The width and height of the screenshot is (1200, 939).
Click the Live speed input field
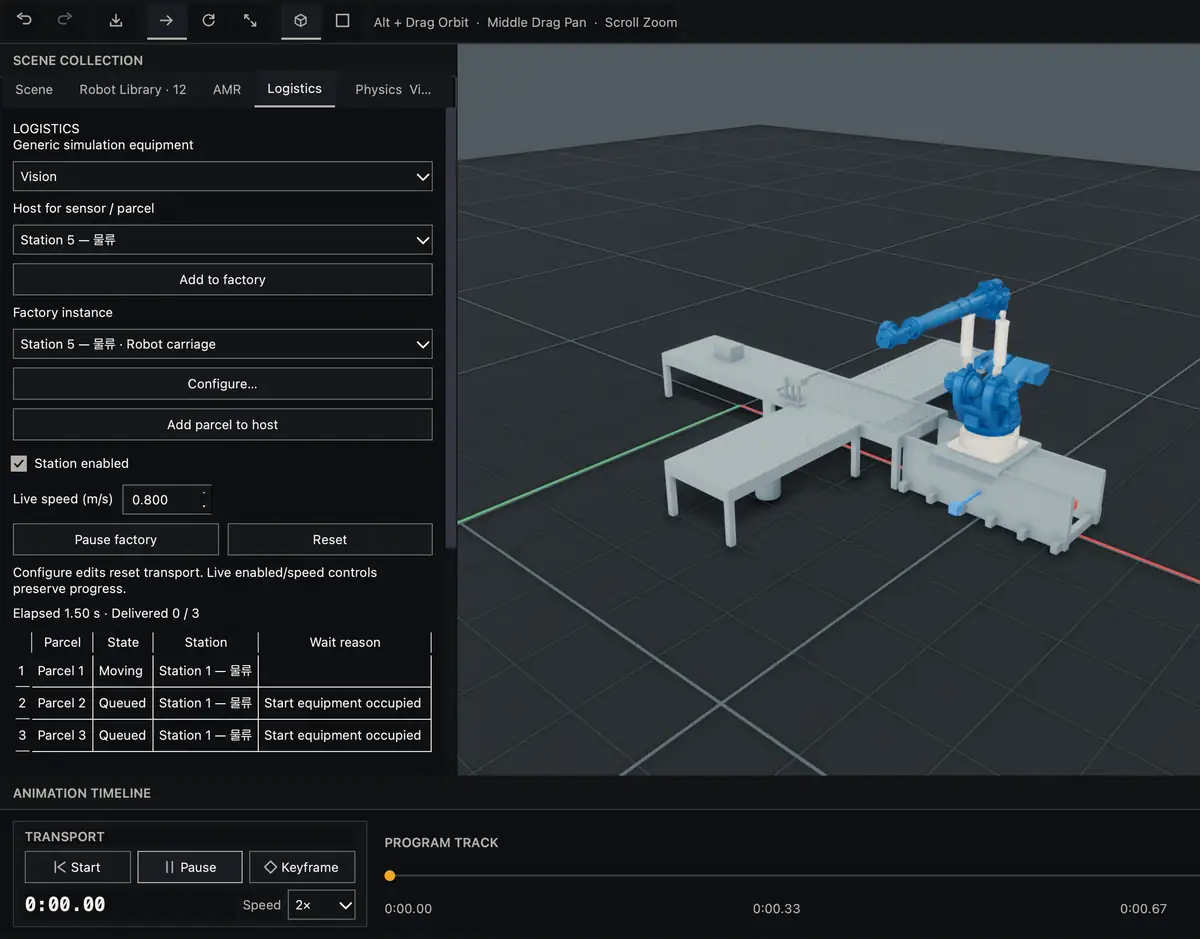(x=167, y=500)
